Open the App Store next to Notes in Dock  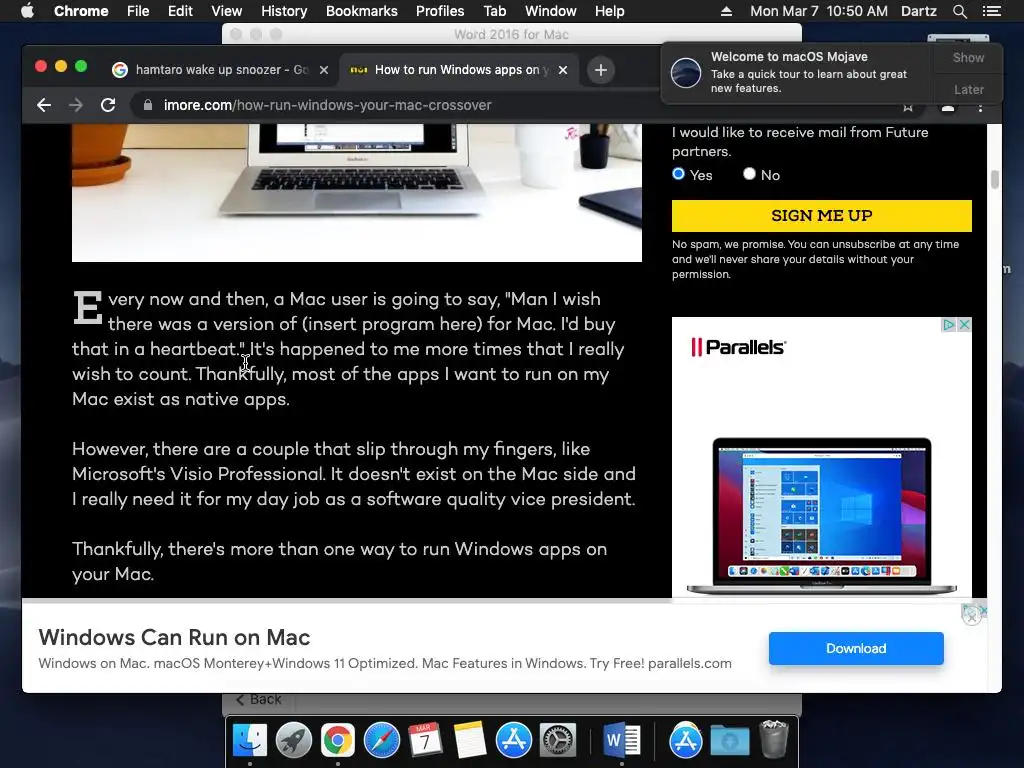[x=513, y=740]
